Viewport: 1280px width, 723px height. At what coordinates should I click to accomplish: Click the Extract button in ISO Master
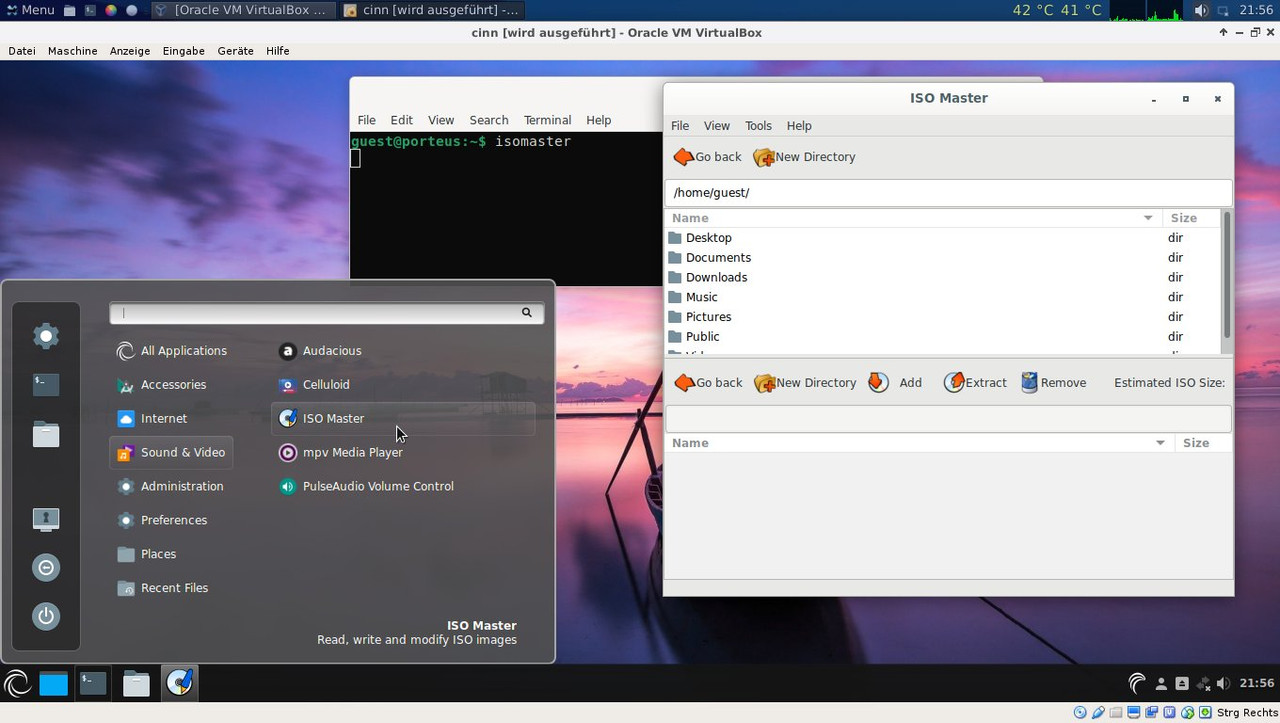(x=975, y=383)
